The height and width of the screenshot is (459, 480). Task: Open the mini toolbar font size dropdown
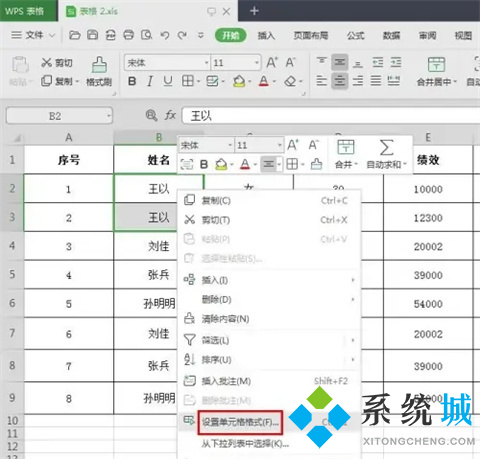[x=280, y=145]
